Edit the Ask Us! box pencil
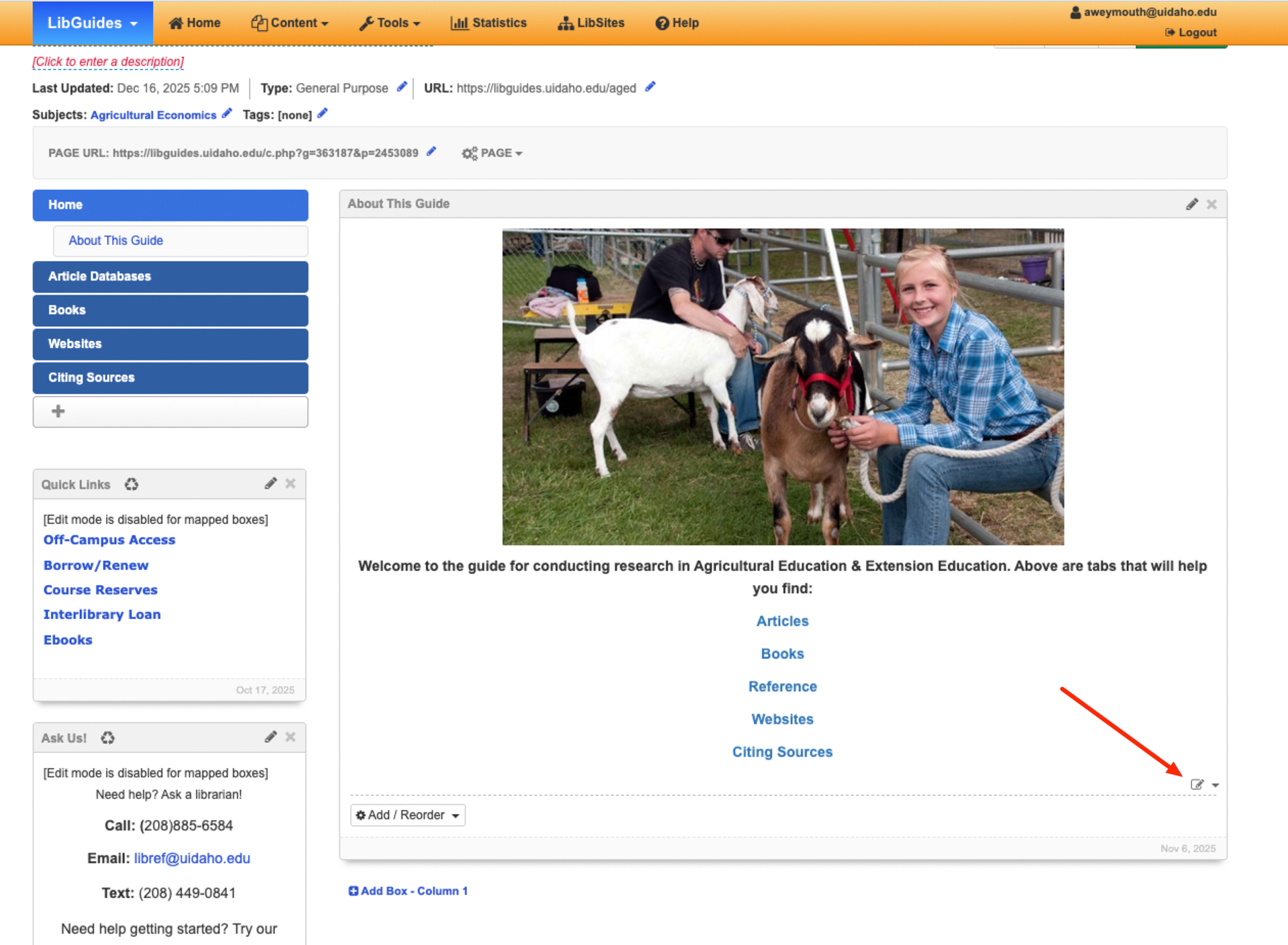The image size is (1288, 945). click(270, 737)
